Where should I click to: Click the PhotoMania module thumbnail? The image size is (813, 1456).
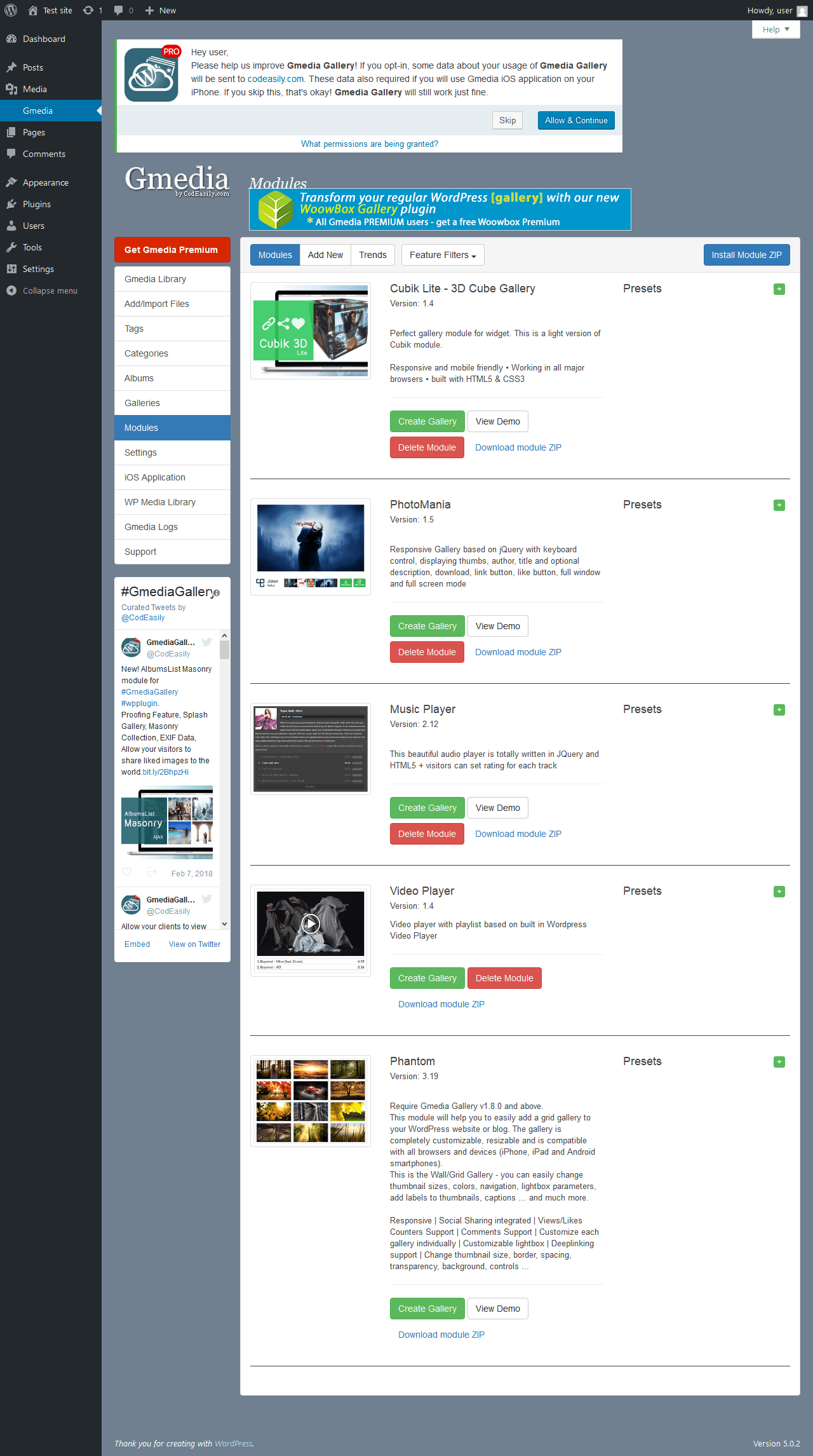[311, 547]
